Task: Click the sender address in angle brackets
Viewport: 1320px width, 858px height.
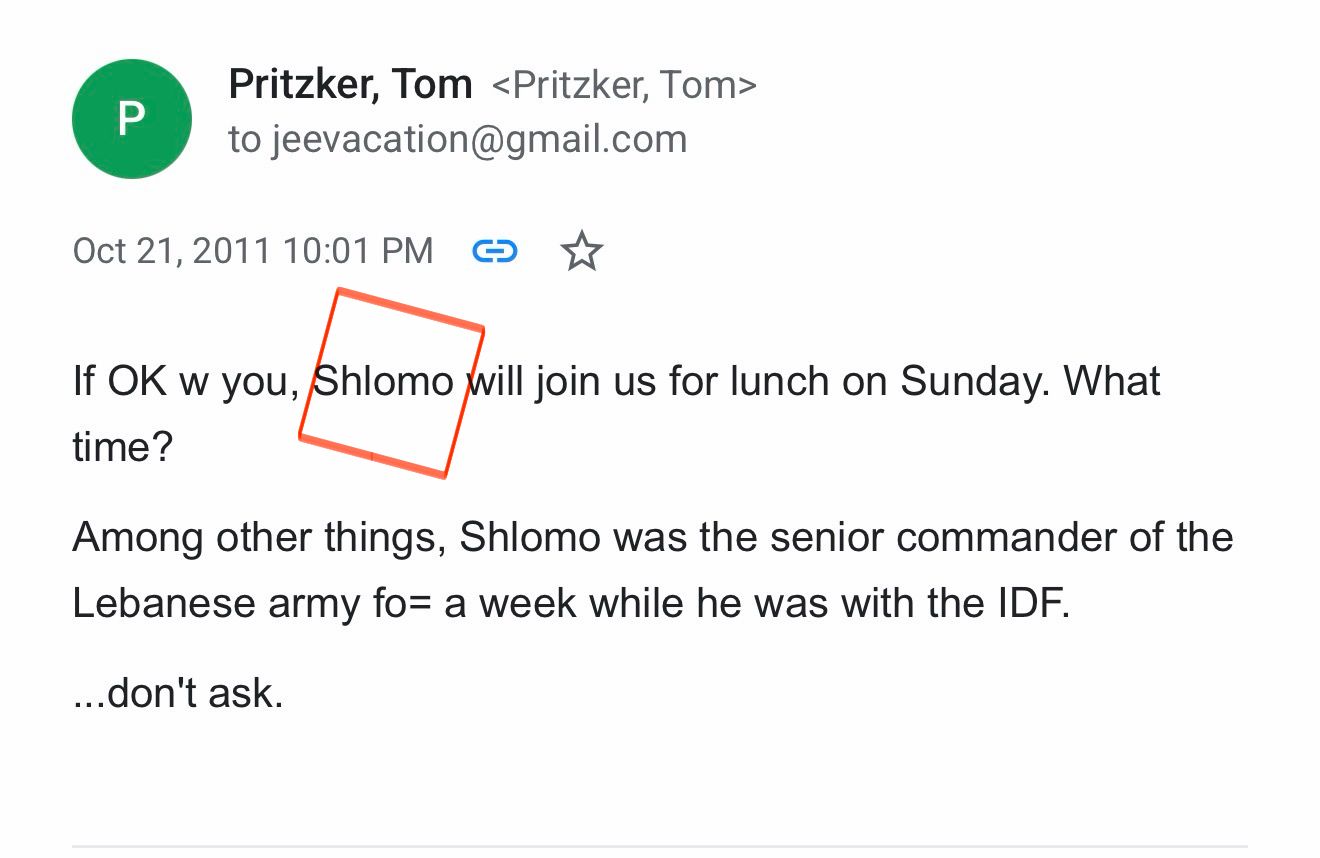Action: click(624, 85)
